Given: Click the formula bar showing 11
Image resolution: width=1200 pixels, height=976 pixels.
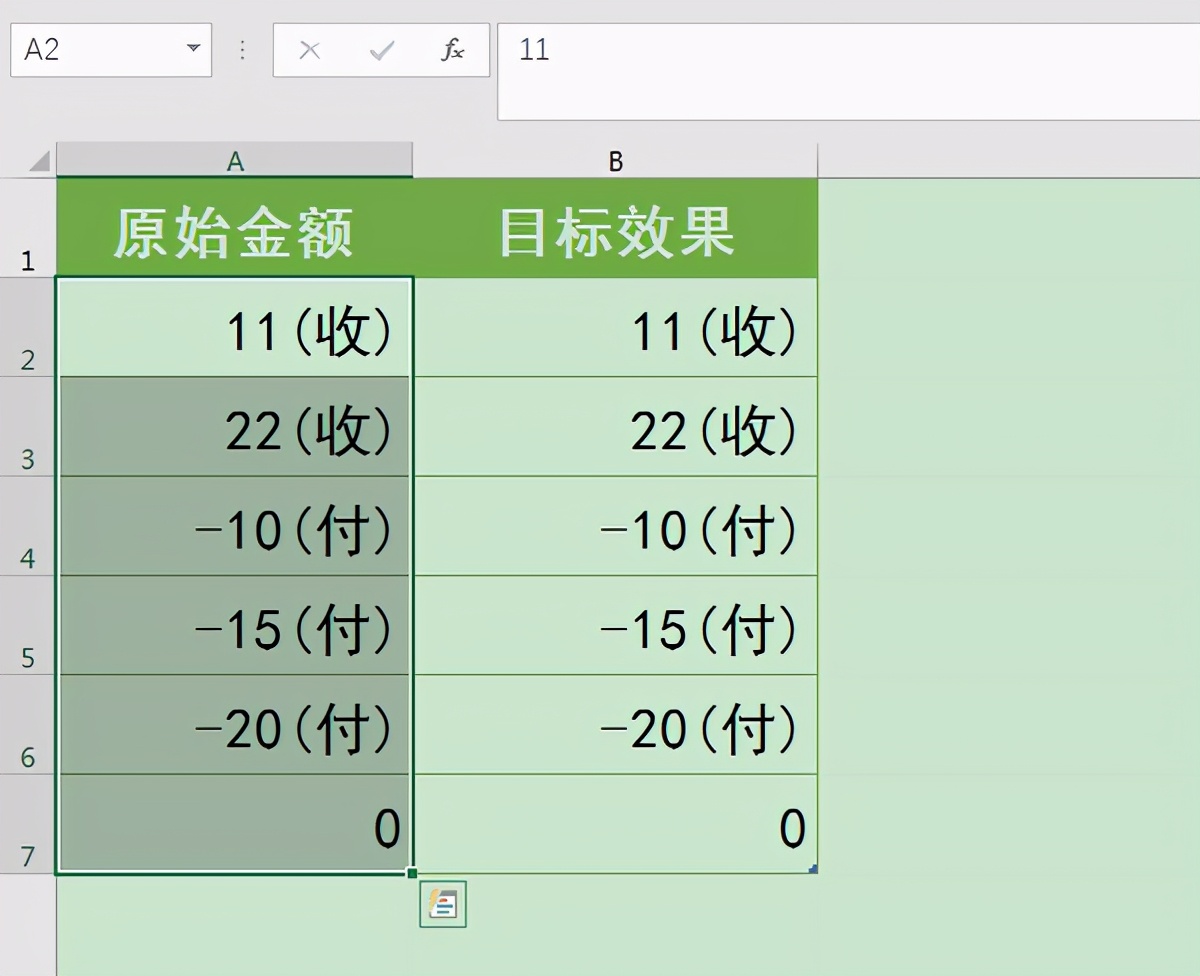Looking at the screenshot, I should [848, 72].
